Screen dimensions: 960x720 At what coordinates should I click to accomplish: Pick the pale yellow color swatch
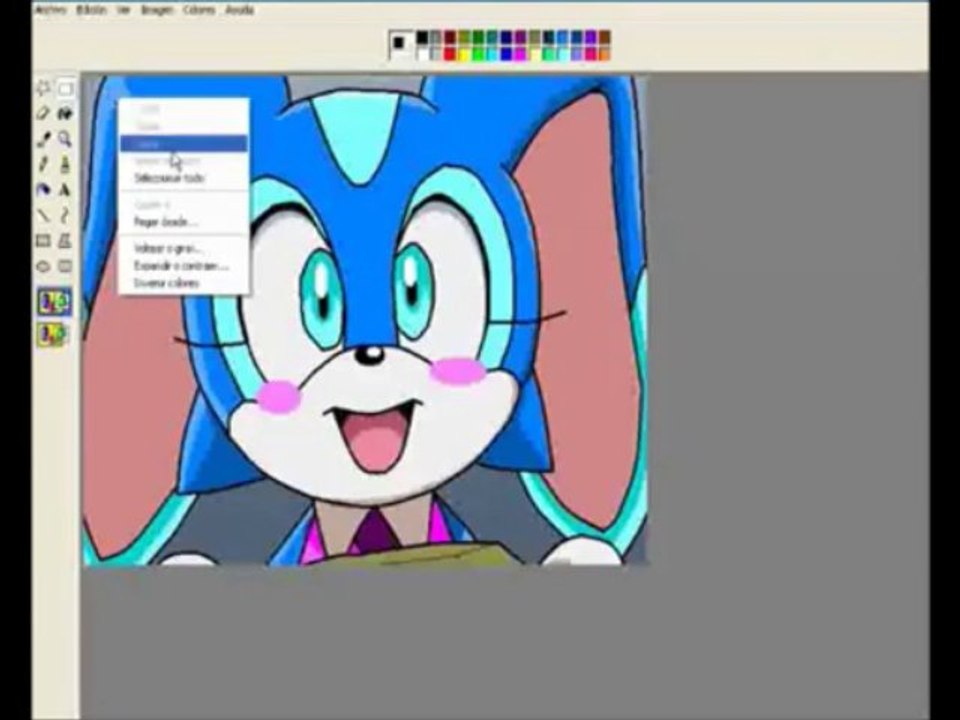tap(534, 53)
